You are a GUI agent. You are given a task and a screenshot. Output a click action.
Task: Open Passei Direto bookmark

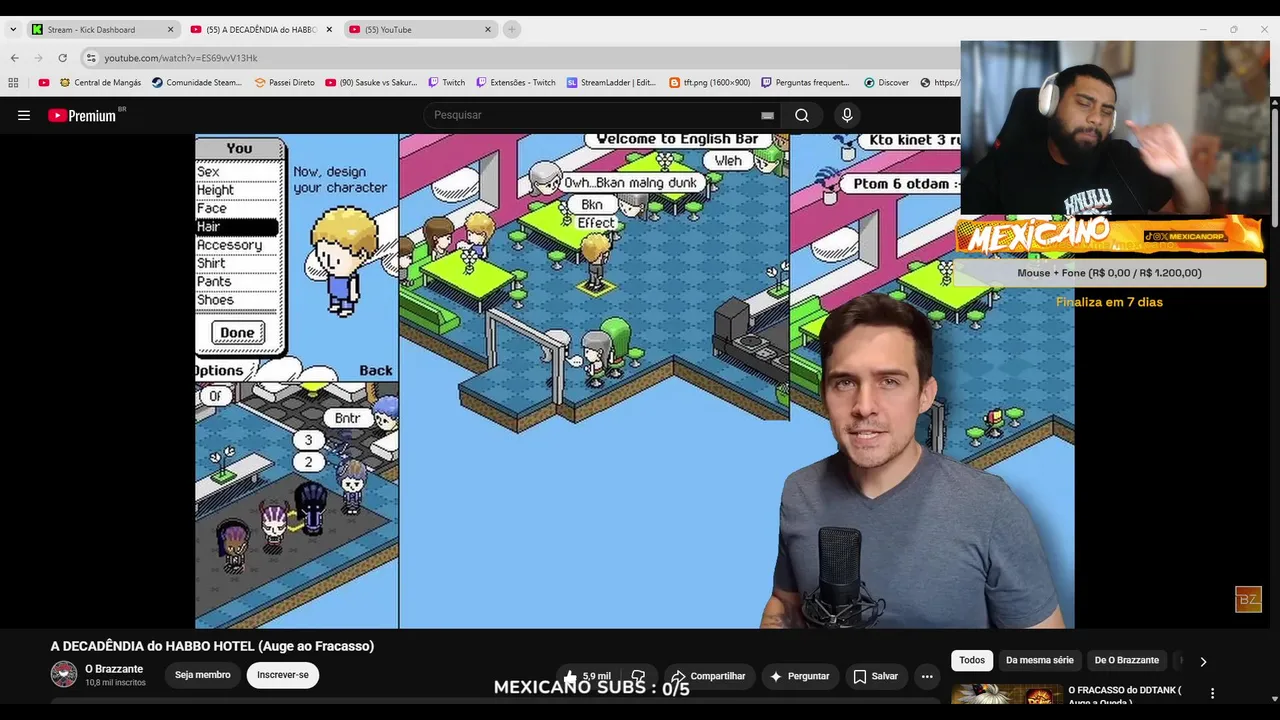pos(285,83)
